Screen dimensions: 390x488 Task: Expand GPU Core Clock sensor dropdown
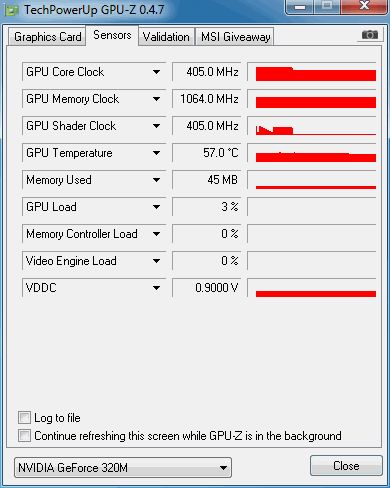click(156, 72)
